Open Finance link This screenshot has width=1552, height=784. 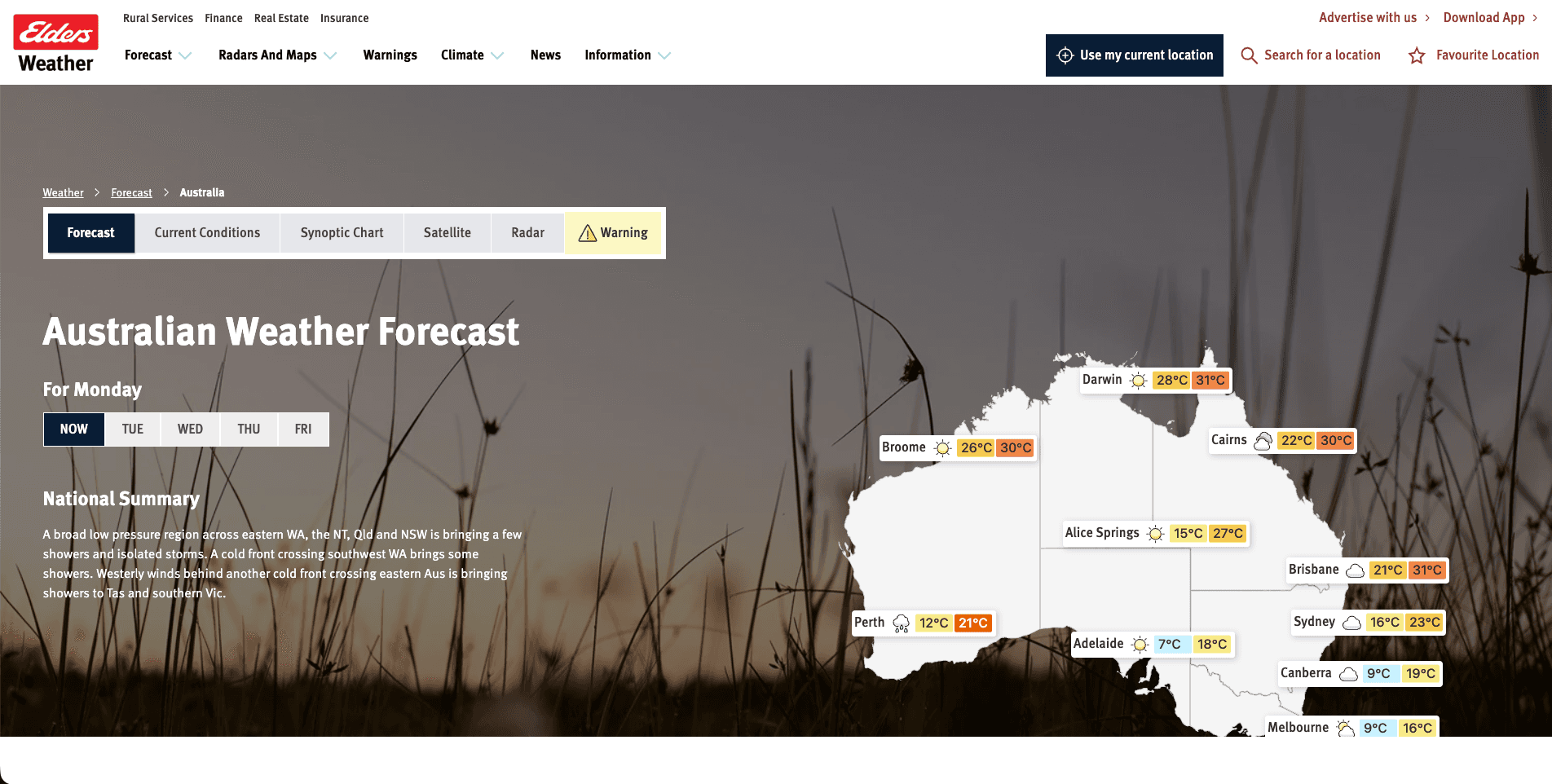coord(223,18)
